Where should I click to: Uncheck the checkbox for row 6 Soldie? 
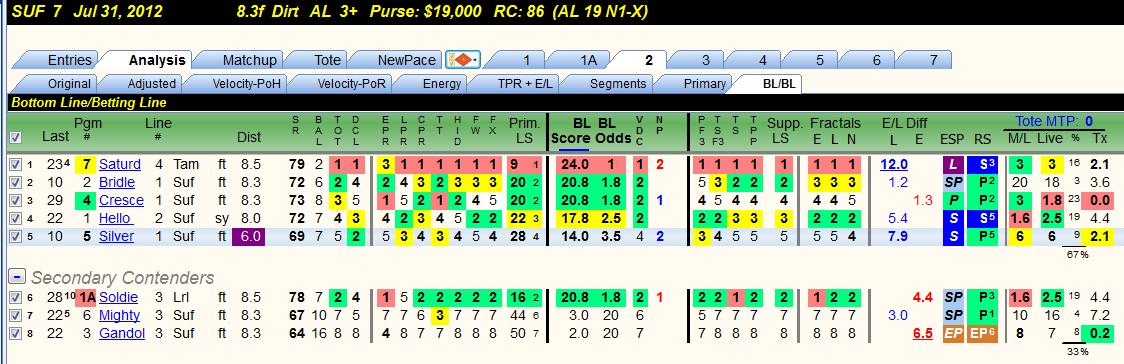(x=15, y=297)
